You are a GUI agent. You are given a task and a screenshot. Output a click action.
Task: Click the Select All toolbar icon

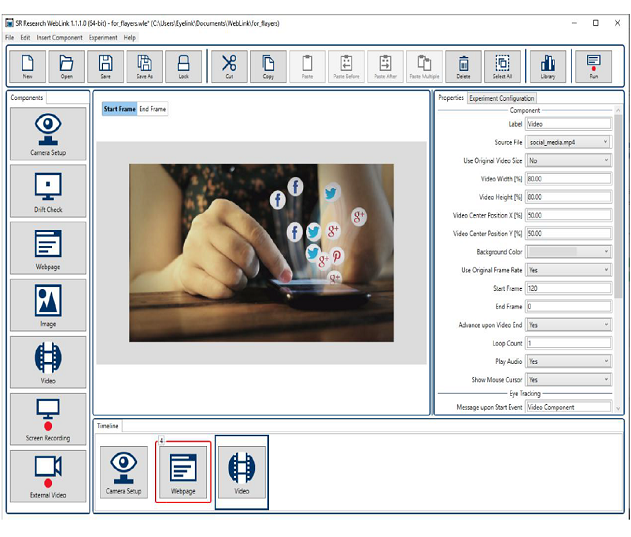click(x=502, y=66)
